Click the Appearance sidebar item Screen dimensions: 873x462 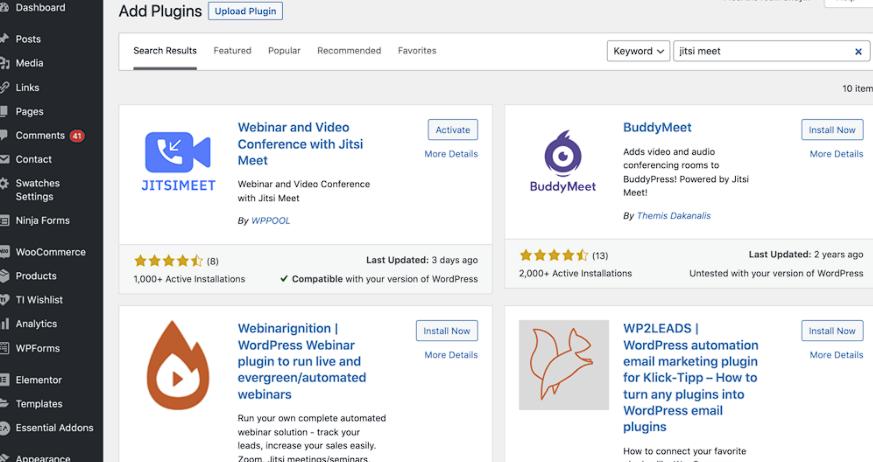[x=43, y=458]
